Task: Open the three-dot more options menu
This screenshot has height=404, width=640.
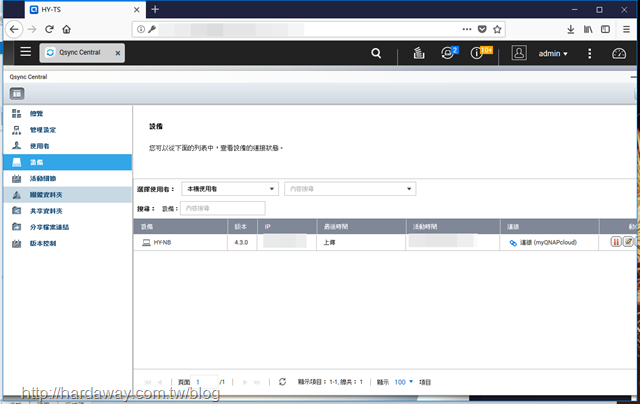Action: click(589, 53)
